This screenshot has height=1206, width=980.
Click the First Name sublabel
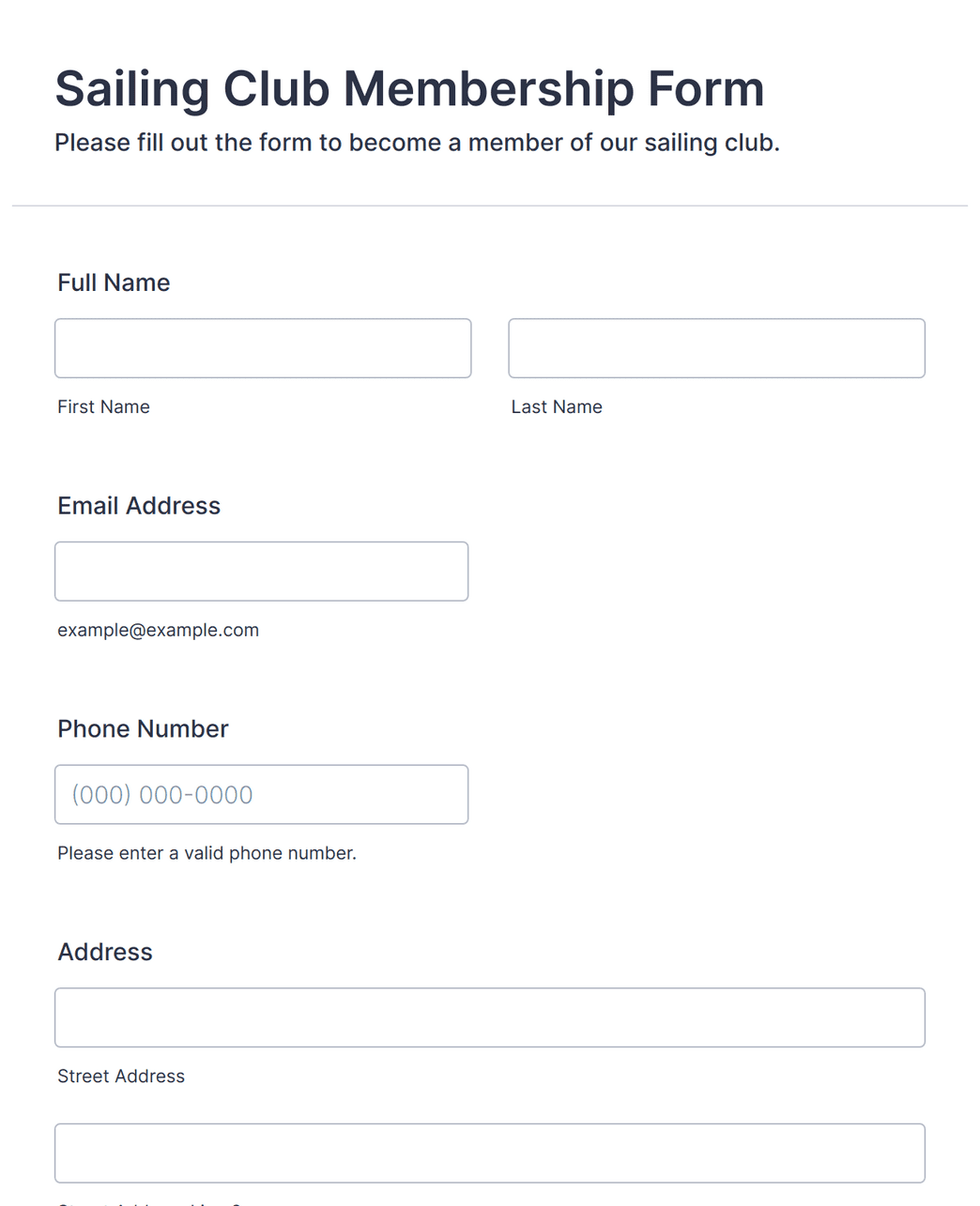click(103, 406)
